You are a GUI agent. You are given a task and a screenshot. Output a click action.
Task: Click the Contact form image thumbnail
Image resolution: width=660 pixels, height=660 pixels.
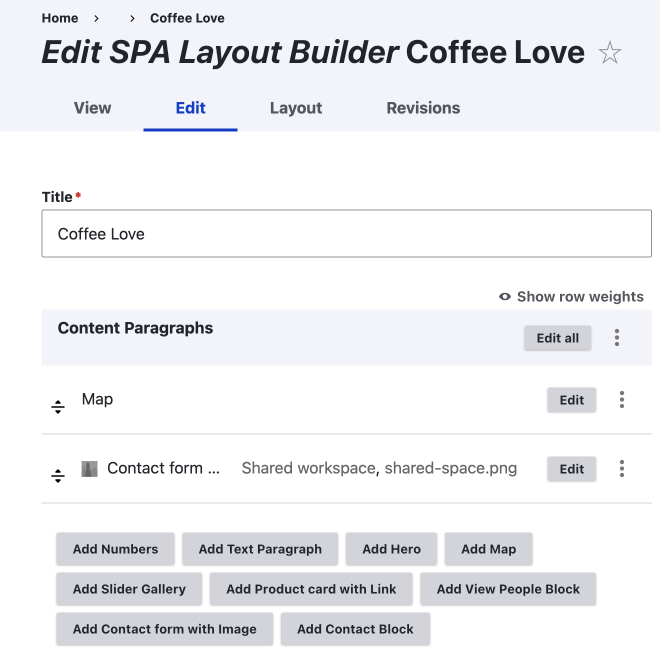[89, 469]
